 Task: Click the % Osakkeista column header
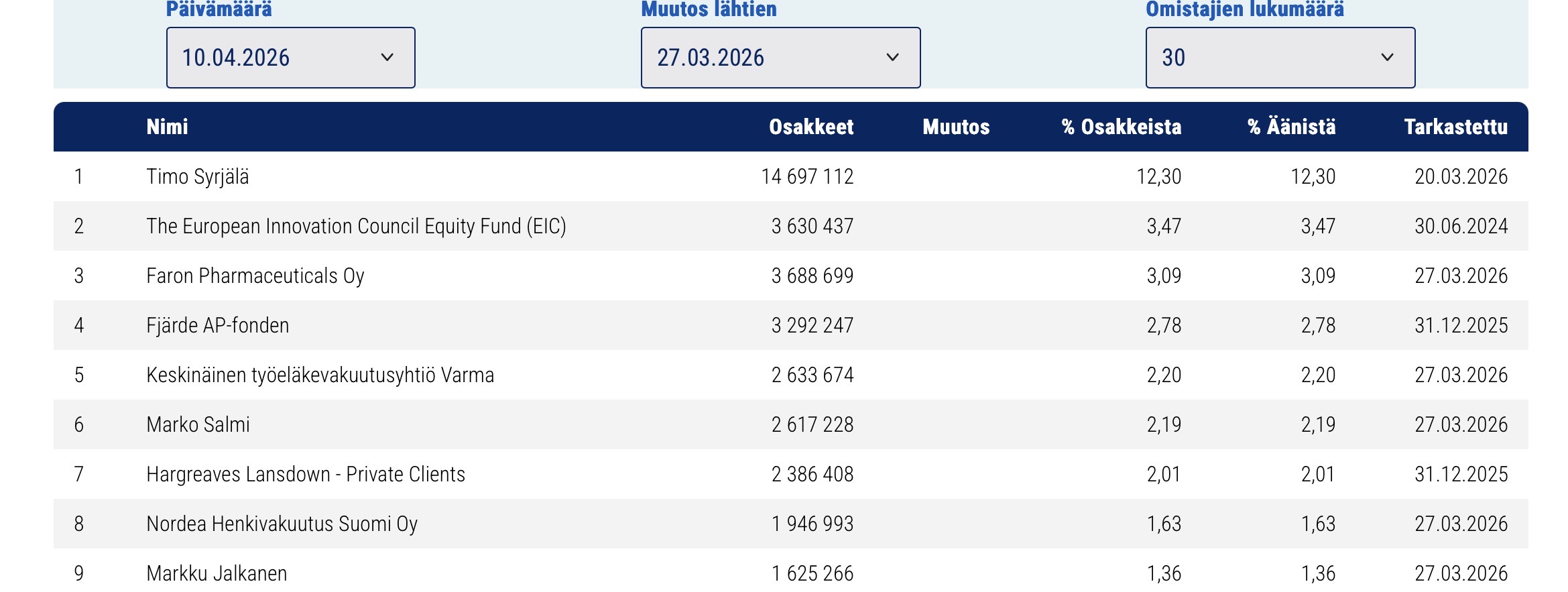coord(1121,127)
